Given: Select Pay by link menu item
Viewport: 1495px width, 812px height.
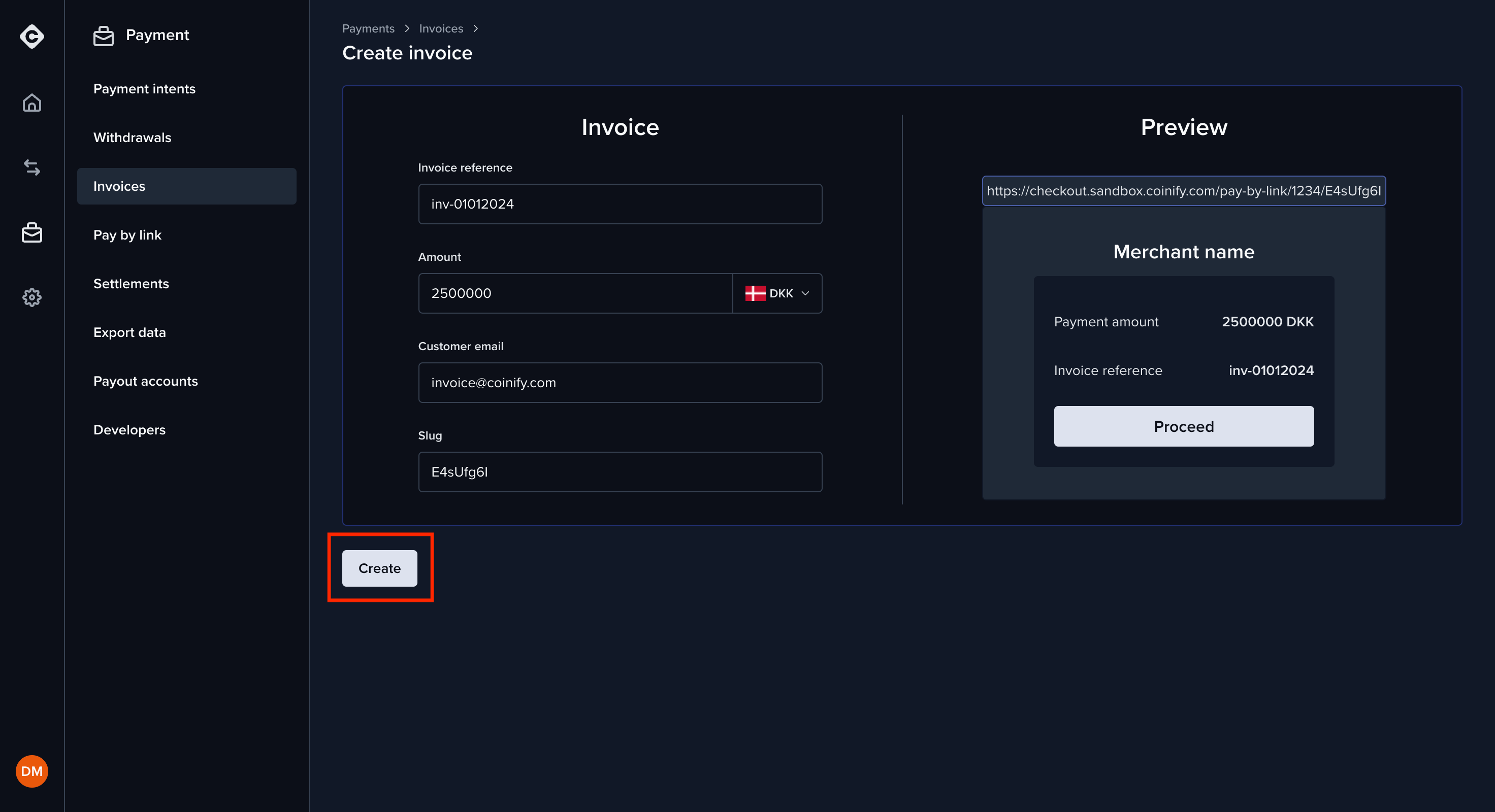Looking at the screenshot, I should (x=127, y=235).
